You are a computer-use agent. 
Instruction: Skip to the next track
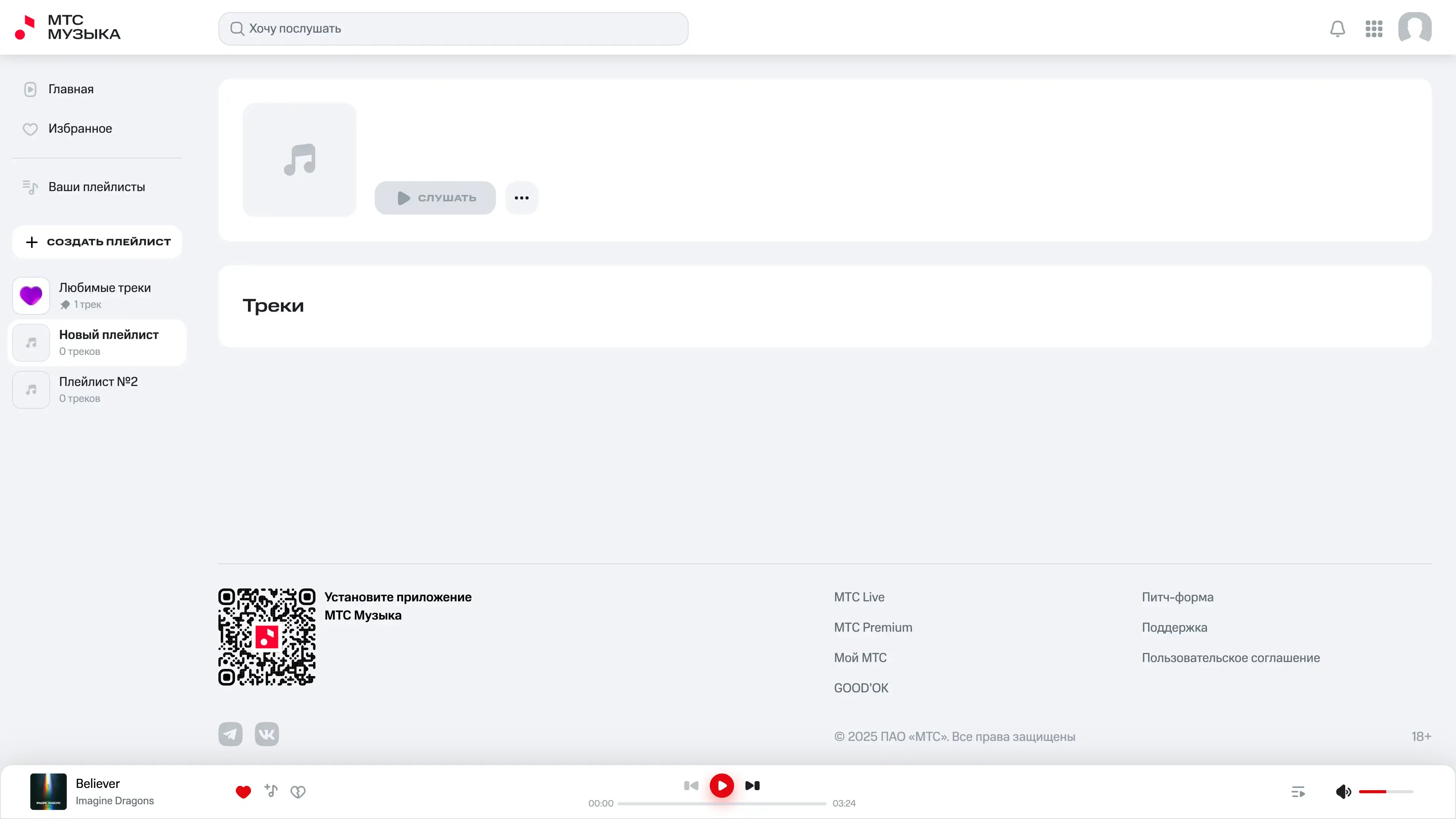pyautogui.click(x=752, y=785)
